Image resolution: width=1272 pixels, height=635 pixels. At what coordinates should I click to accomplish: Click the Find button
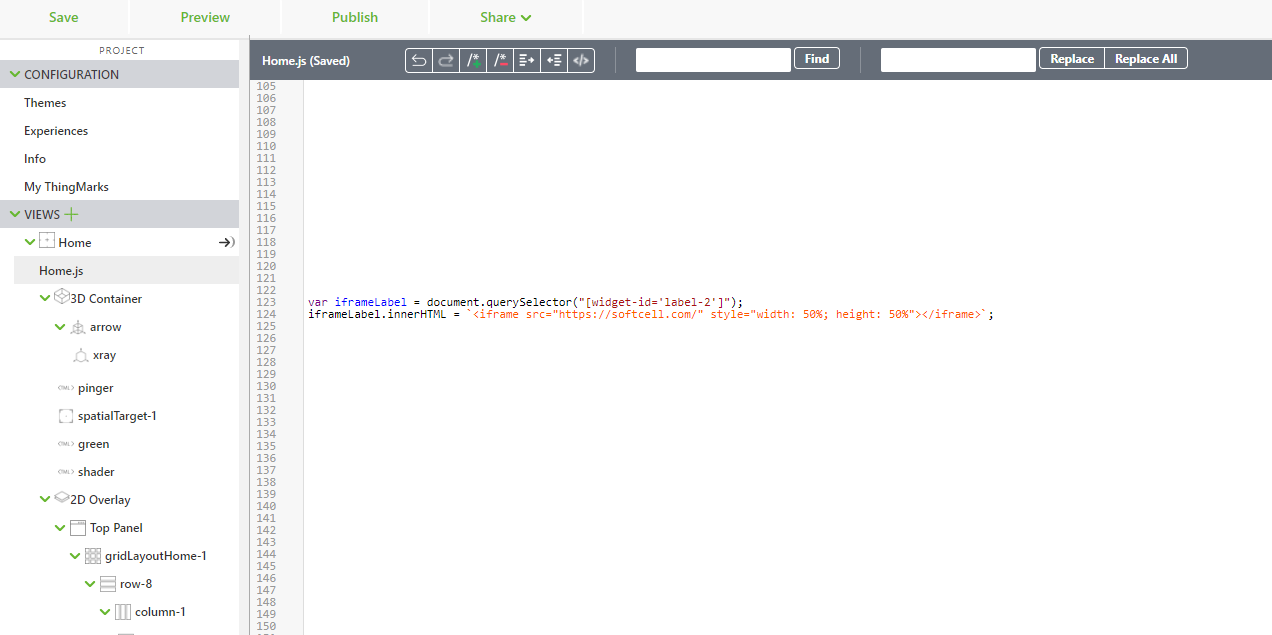[816, 58]
